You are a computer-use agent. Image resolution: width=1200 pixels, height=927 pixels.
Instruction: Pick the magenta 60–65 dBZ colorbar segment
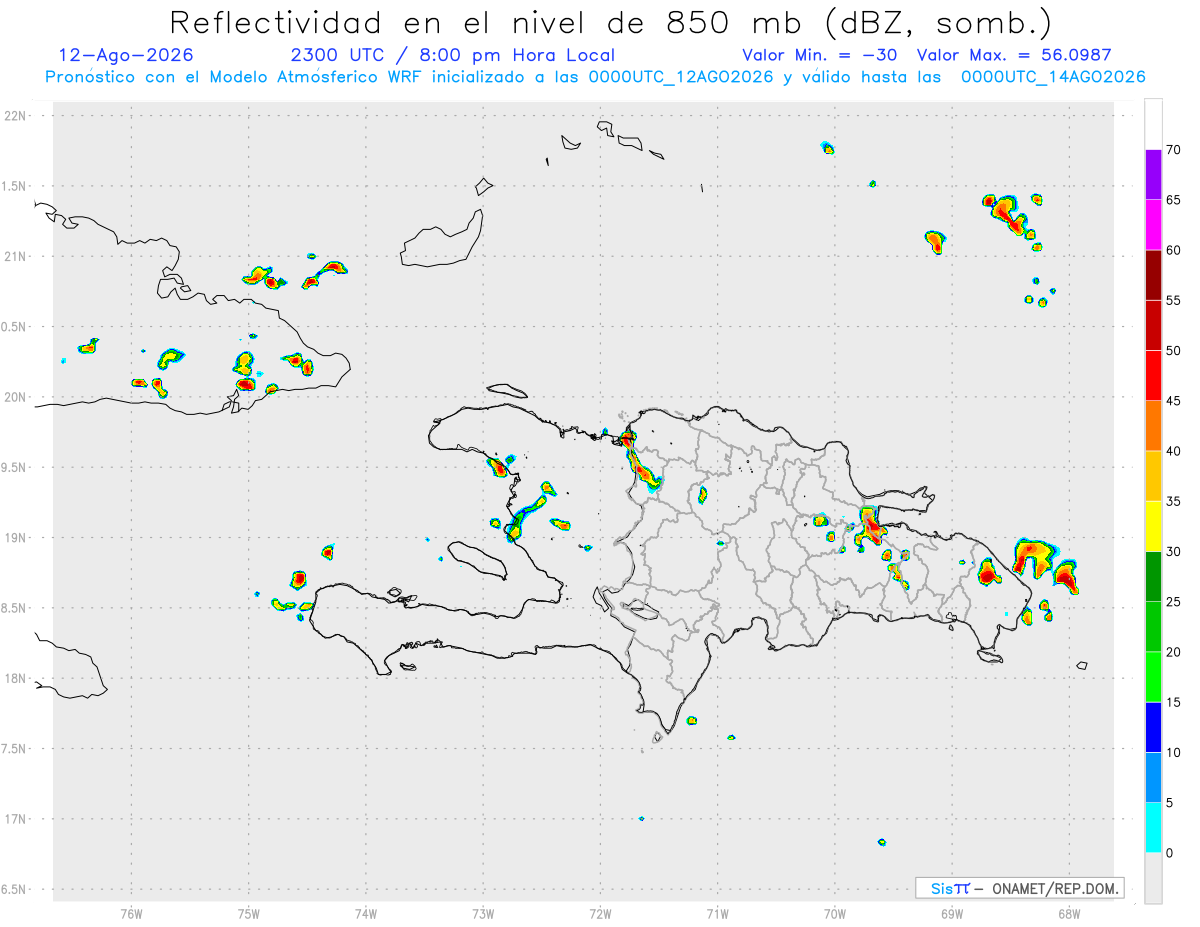coord(1153,224)
